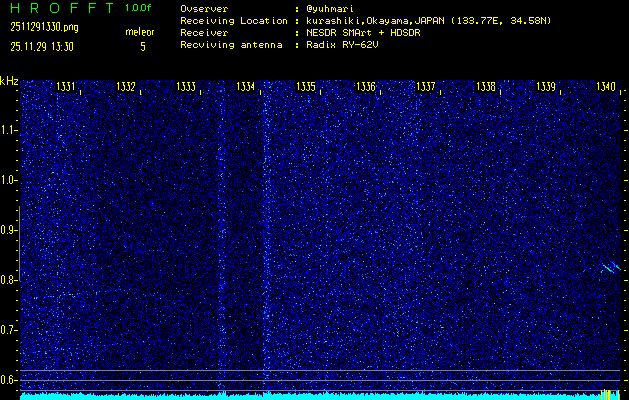The width and height of the screenshot is (629, 400).
Task: Click the date stamp 25.11.29 13:30
Action: (42, 47)
